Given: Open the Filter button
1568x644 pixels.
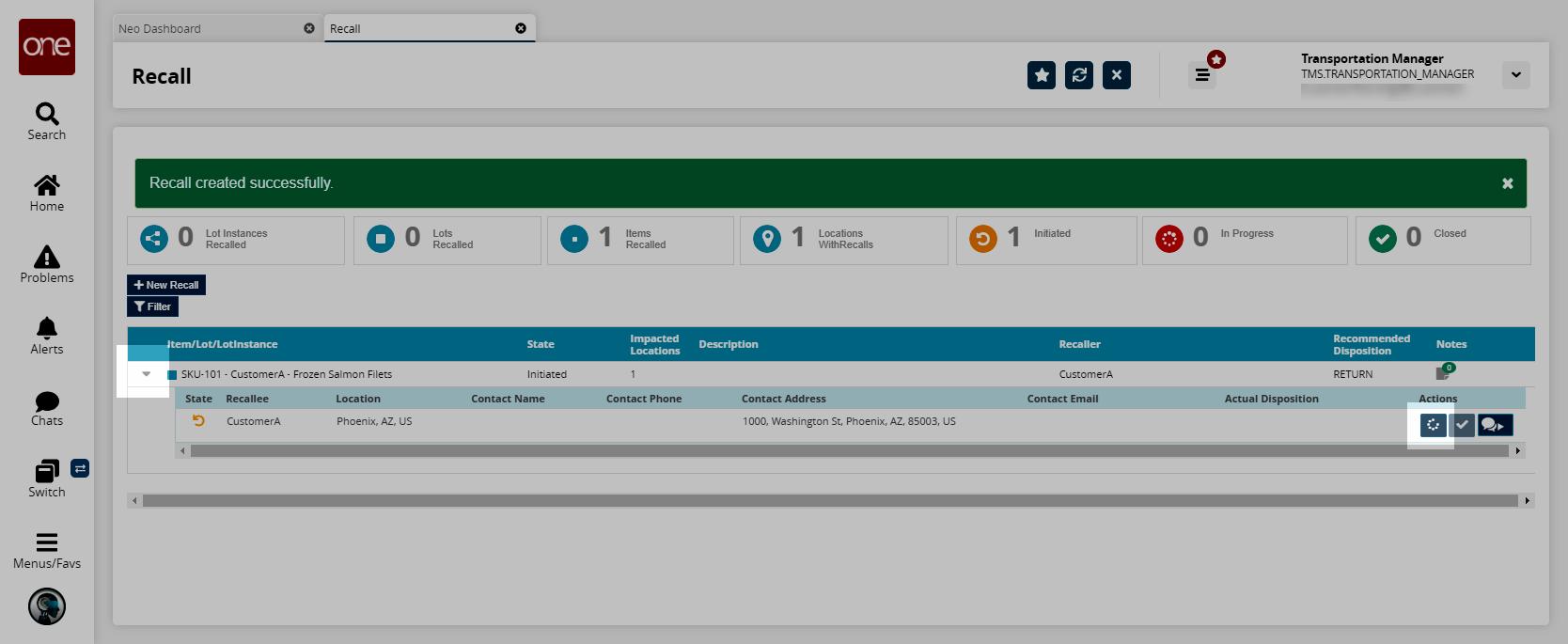Looking at the screenshot, I should [152, 306].
